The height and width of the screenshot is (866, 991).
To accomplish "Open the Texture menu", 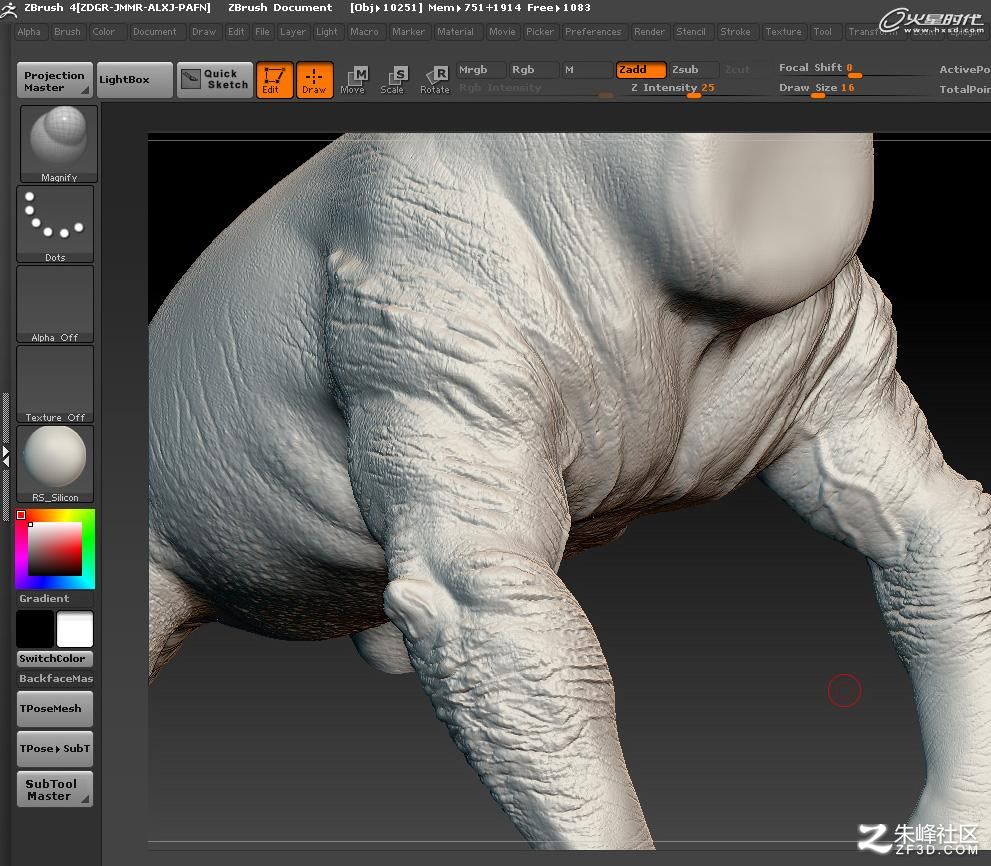I will [784, 32].
